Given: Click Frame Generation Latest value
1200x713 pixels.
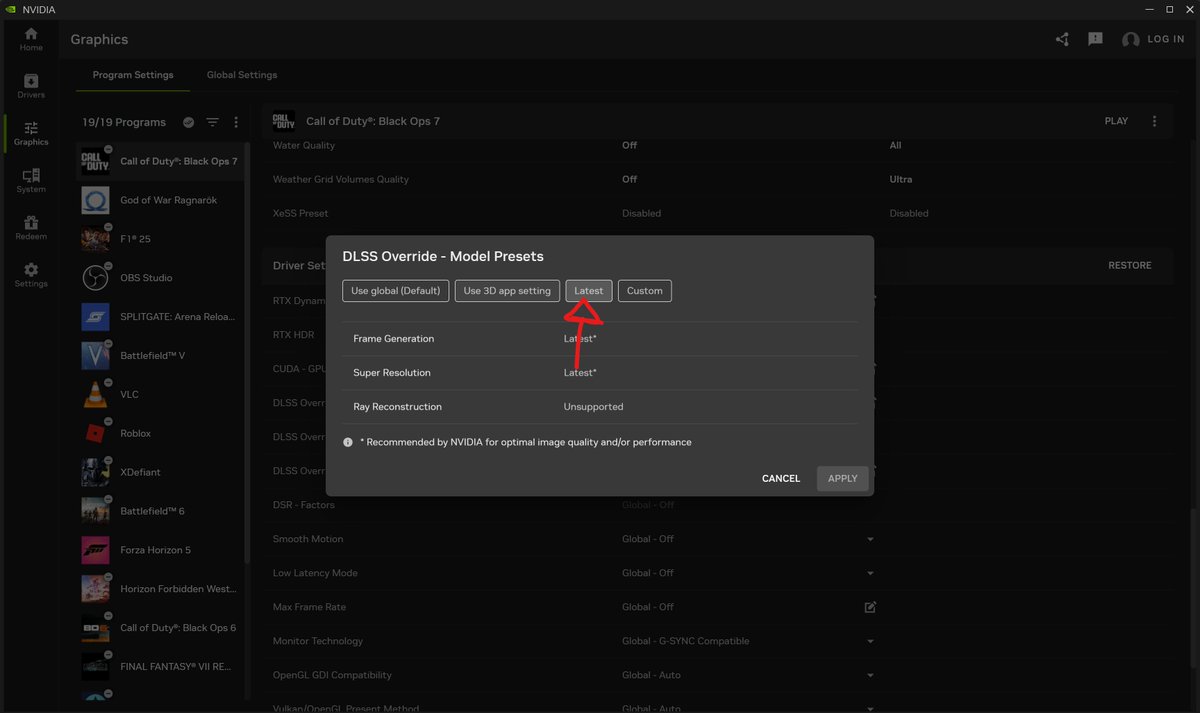Looking at the screenshot, I should [580, 339].
